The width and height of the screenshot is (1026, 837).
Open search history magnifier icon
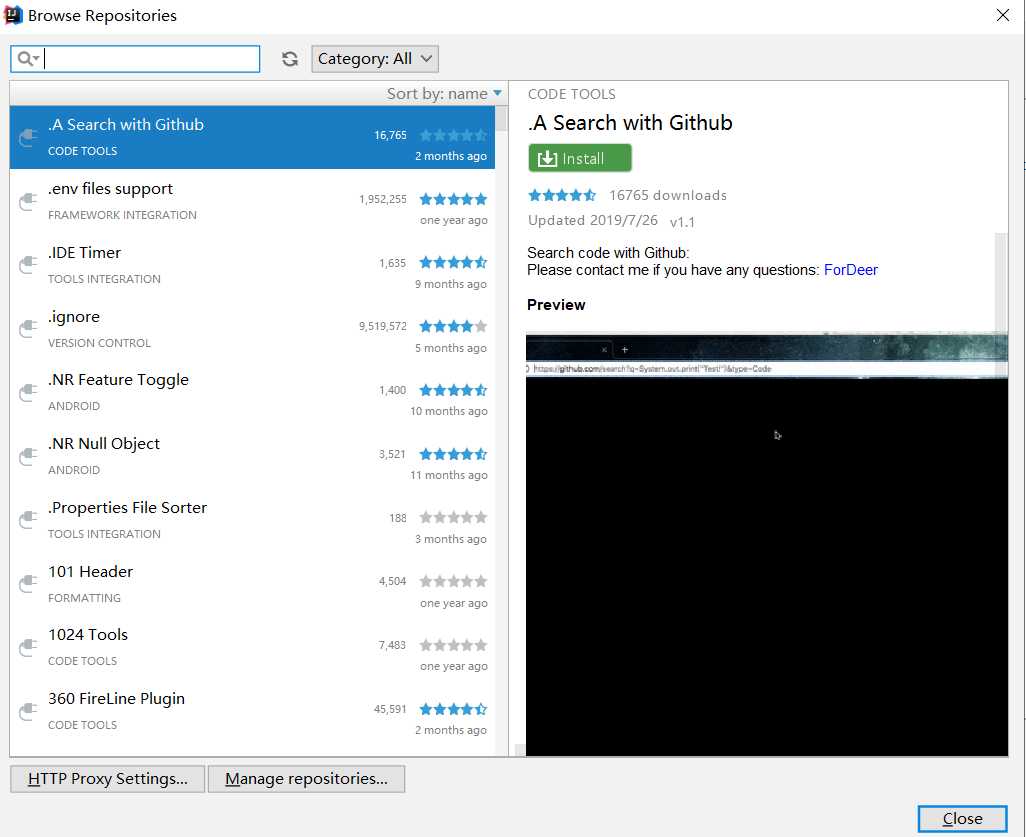(x=27, y=59)
